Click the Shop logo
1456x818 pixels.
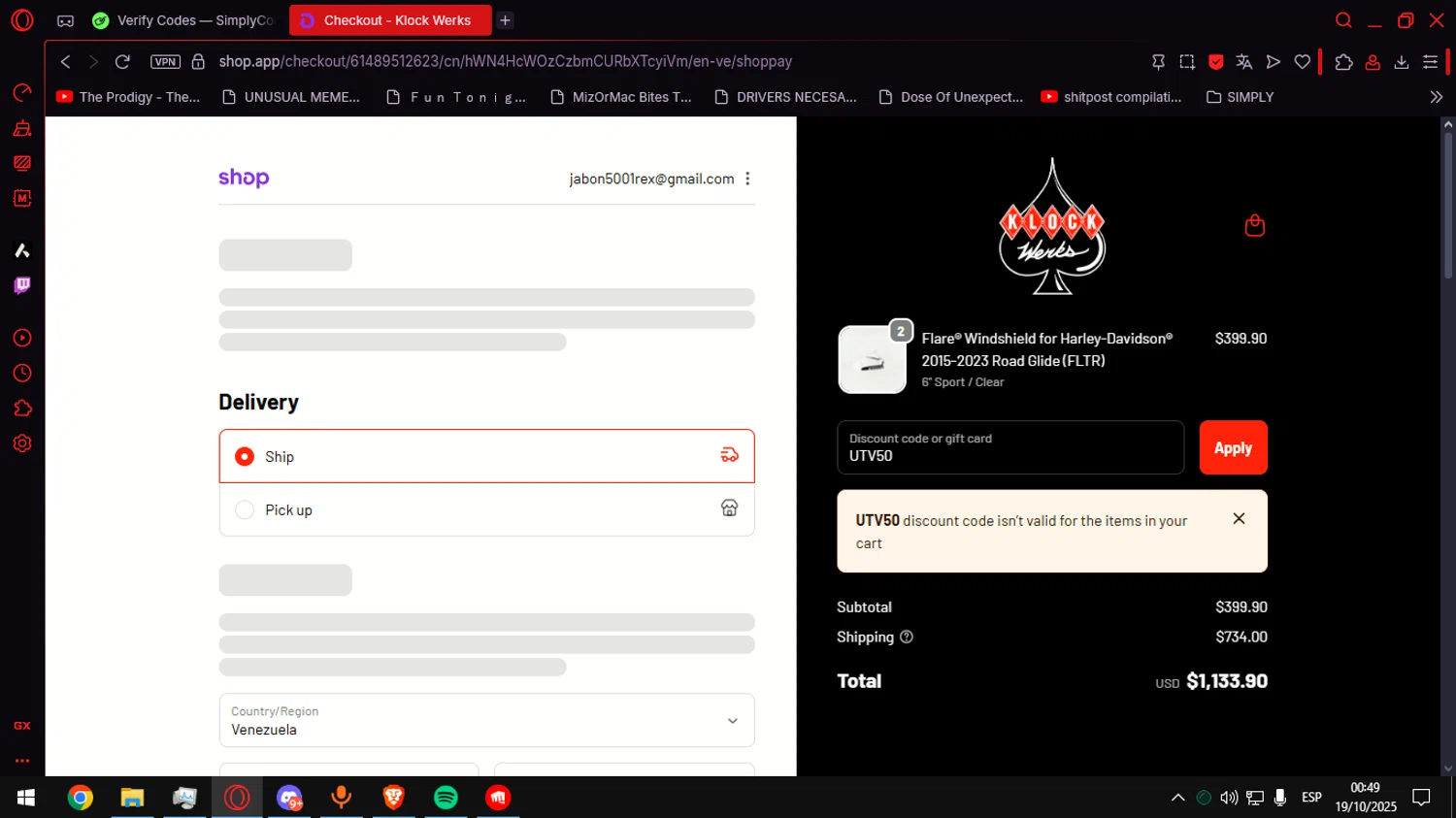(x=244, y=178)
